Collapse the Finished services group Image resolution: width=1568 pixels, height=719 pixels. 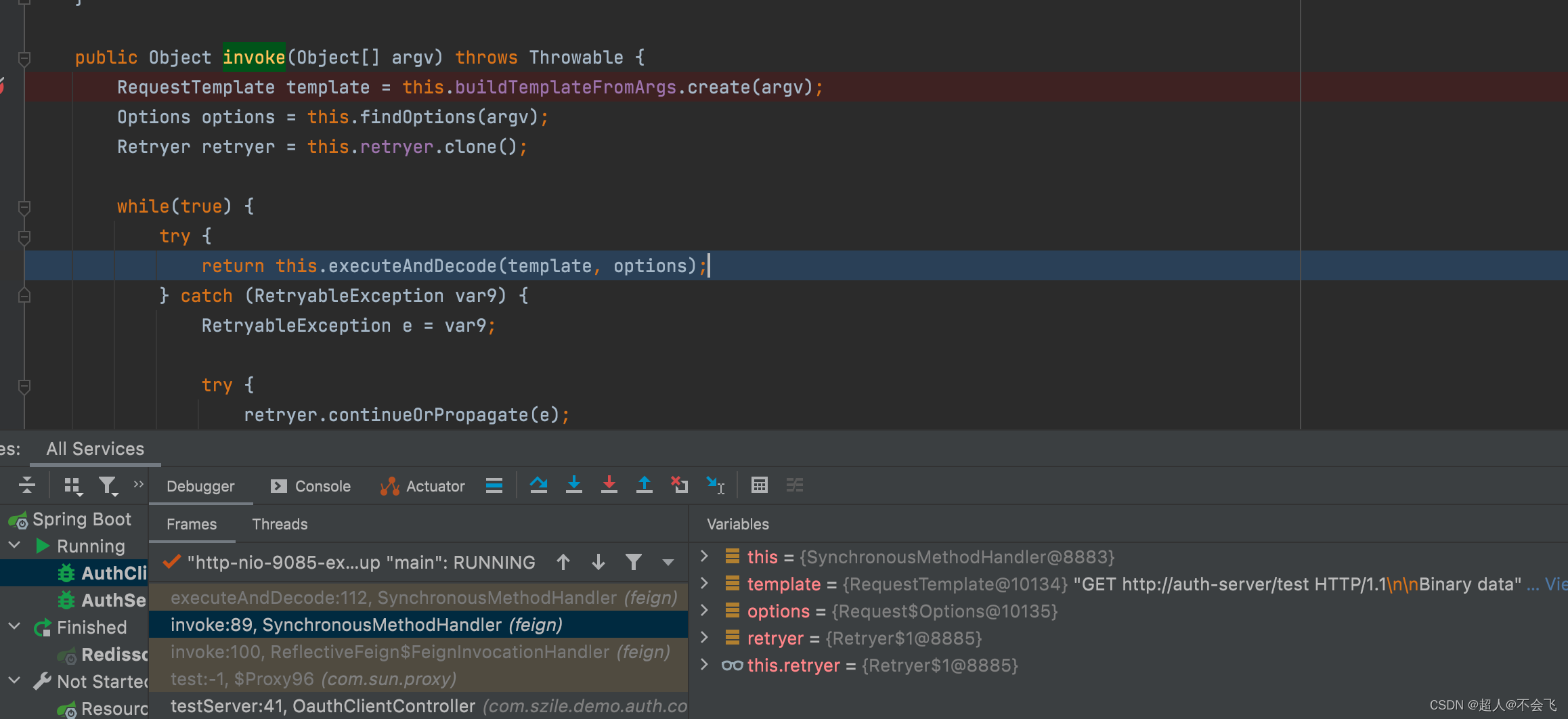15,627
